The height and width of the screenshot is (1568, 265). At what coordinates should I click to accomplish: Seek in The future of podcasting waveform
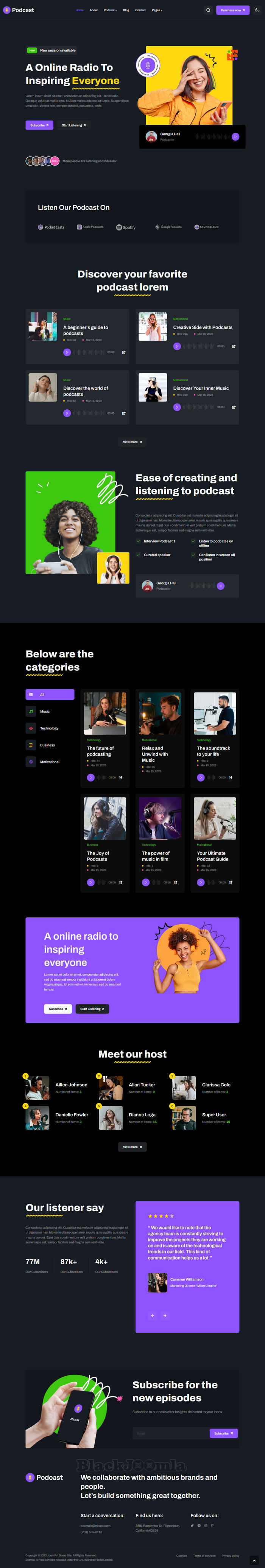click(101, 777)
